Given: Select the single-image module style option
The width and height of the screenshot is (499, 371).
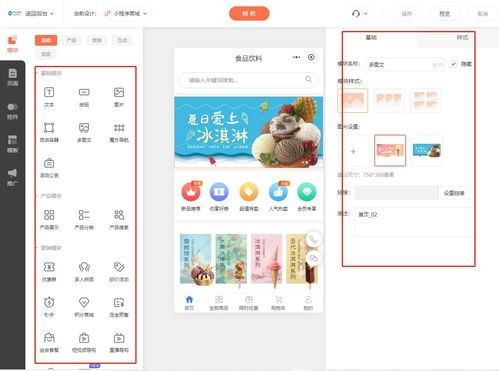Looking at the screenshot, I should [x=353, y=100].
